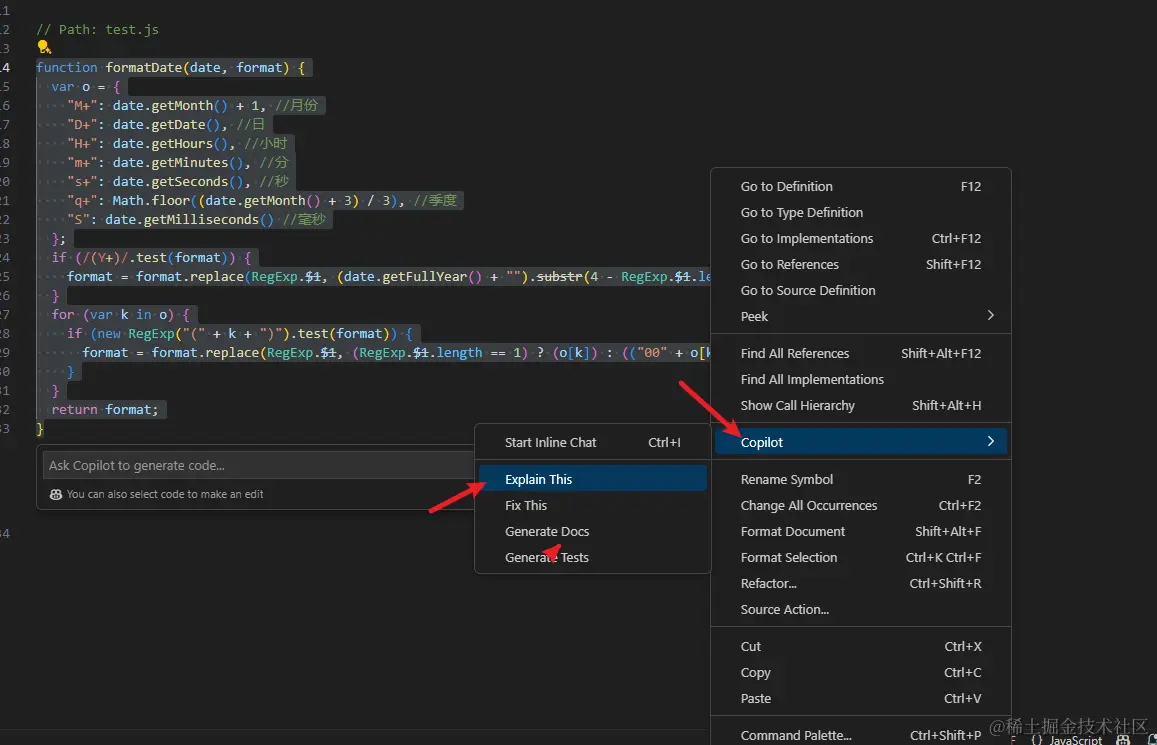Select Go to Source Definition
The width and height of the screenshot is (1157, 745).
point(860,291)
